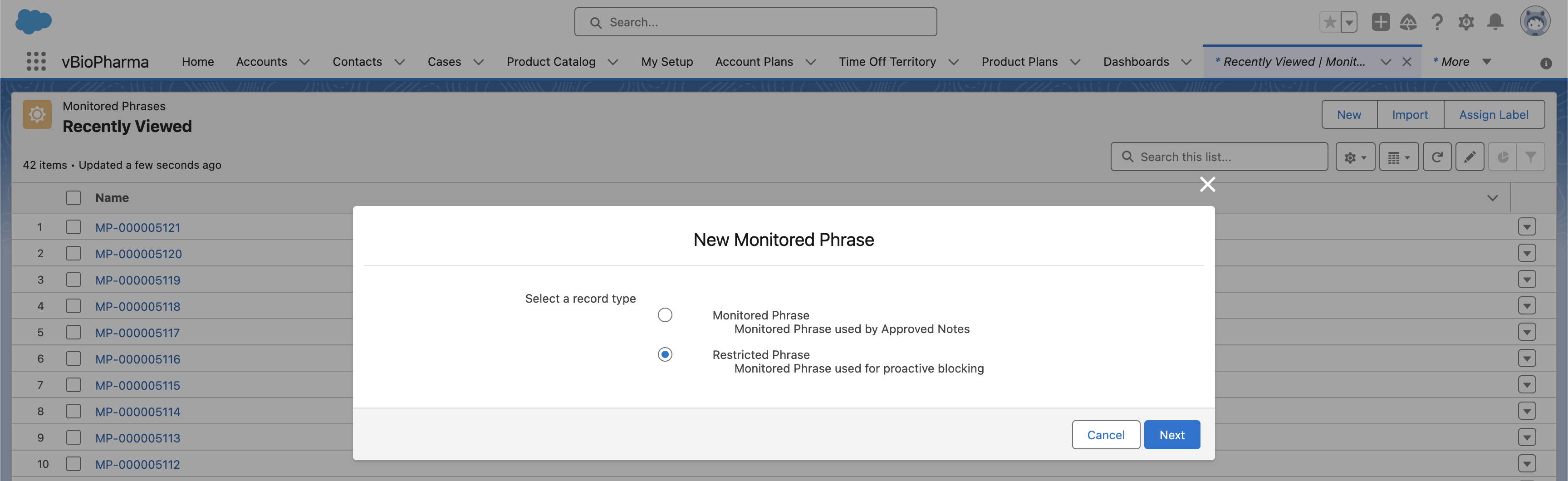The image size is (1568, 481).
Task: Open the Notifications bell
Action: 1495,23
